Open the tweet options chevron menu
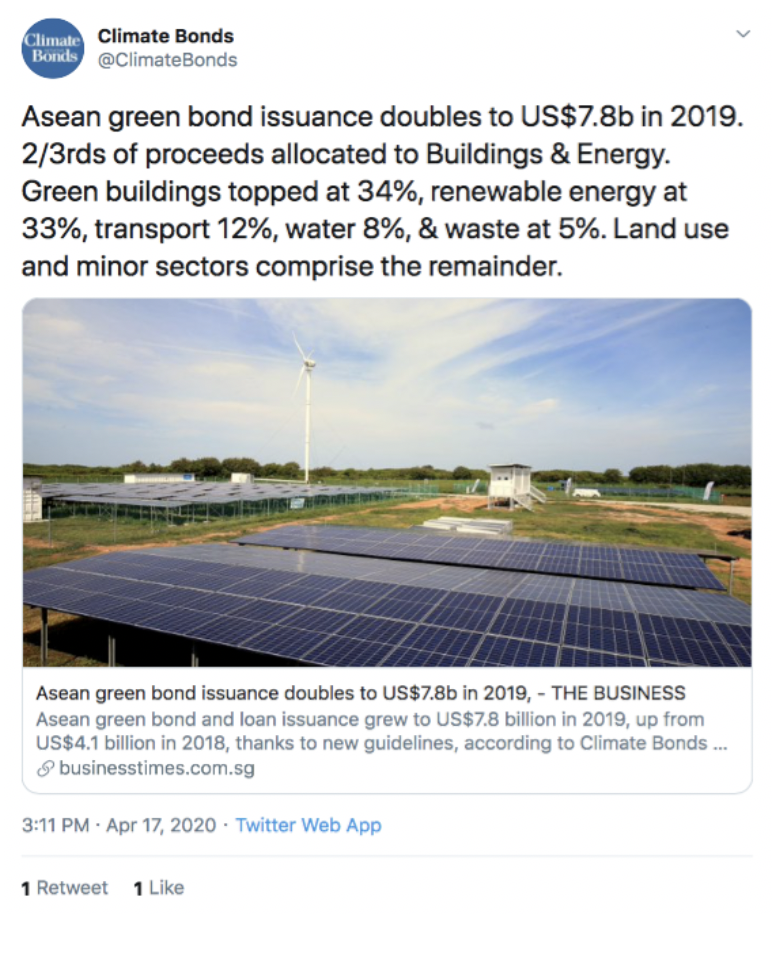 [x=743, y=34]
